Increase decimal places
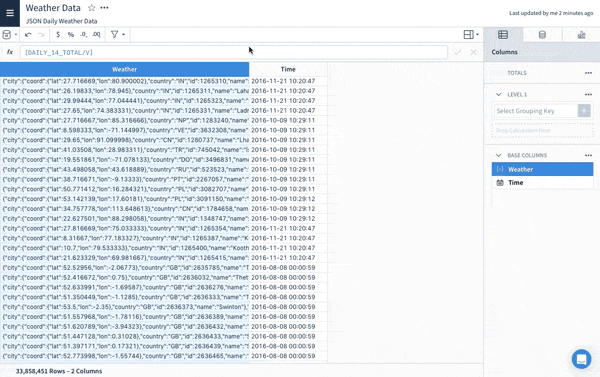 tap(96, 34)
